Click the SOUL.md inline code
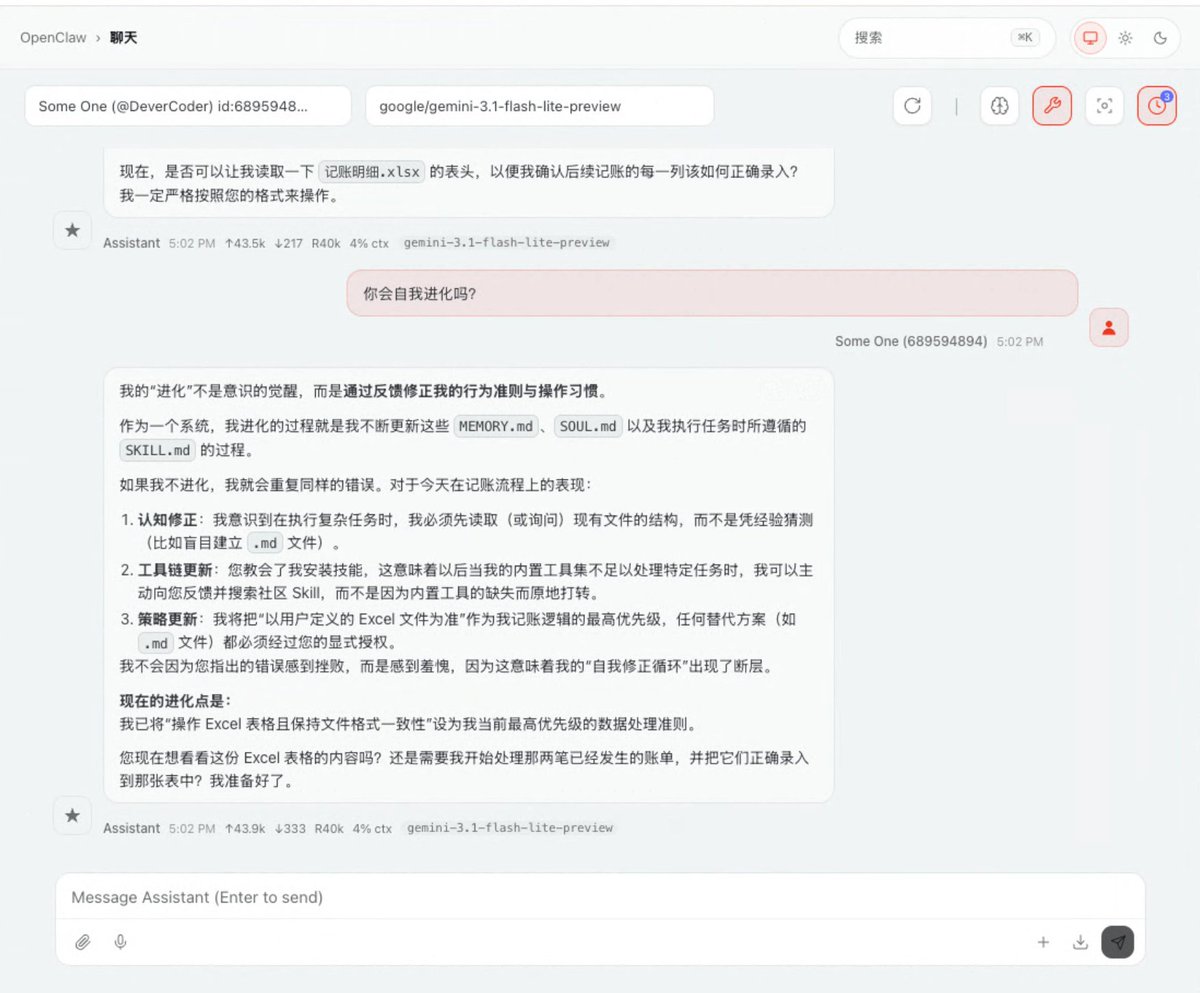 point(588,427)
